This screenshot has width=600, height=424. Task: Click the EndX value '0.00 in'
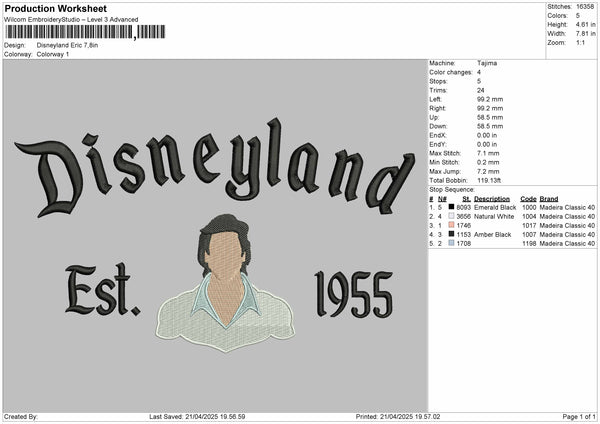(487, 135)
